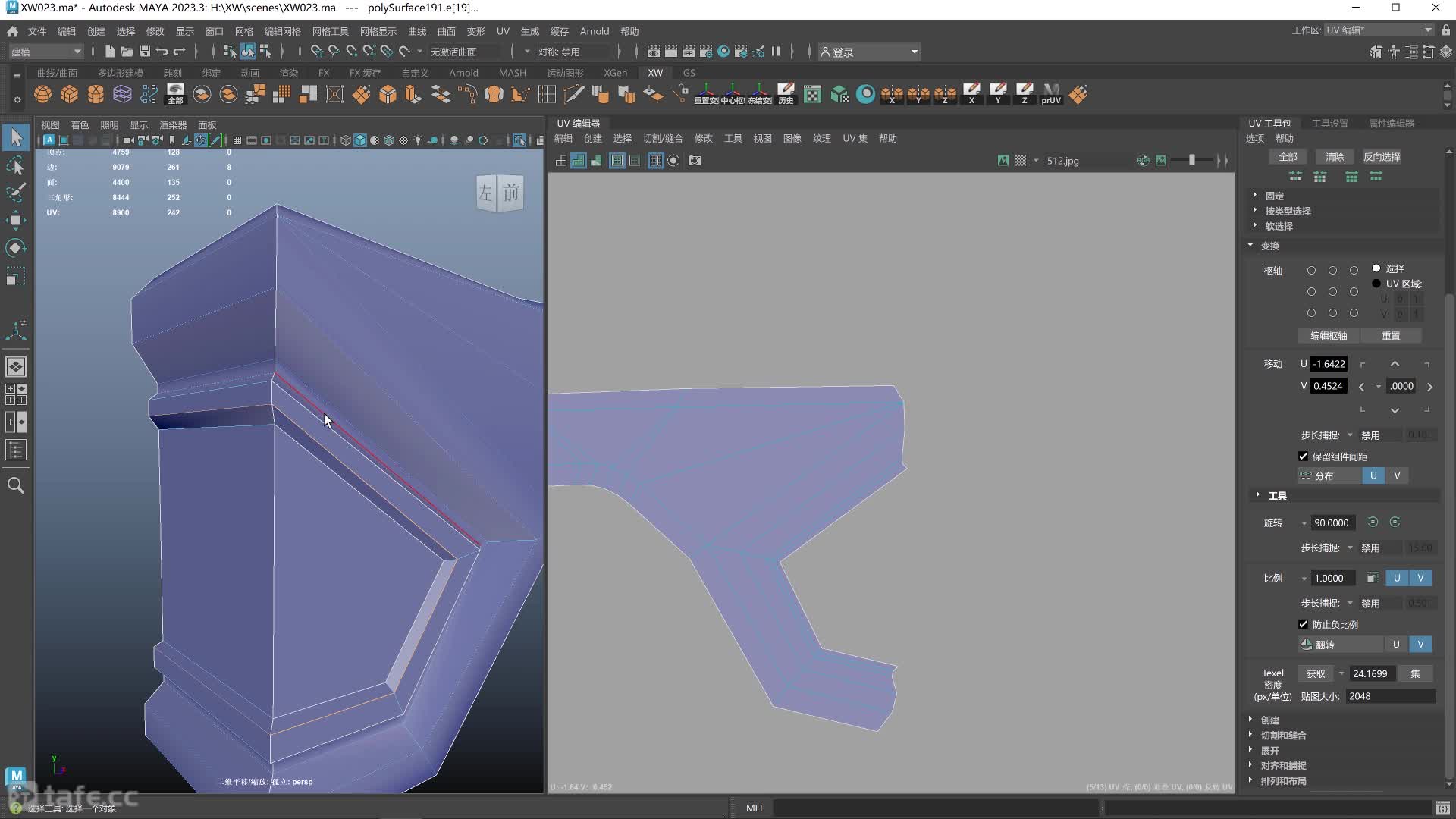Click the 清除 button
Viewport: 1456px width, 819px height.
click(x=1335, y=157)
